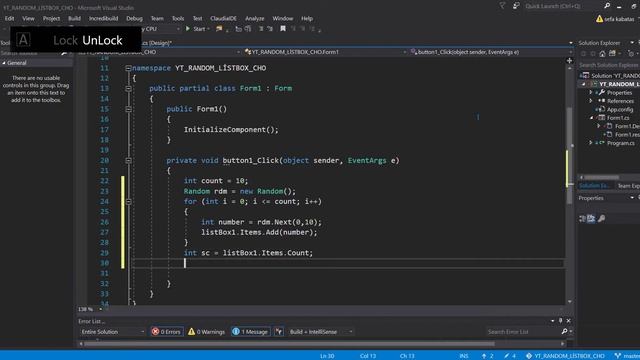Open the View menu
The image size is (640, 360).
[28, 18]
